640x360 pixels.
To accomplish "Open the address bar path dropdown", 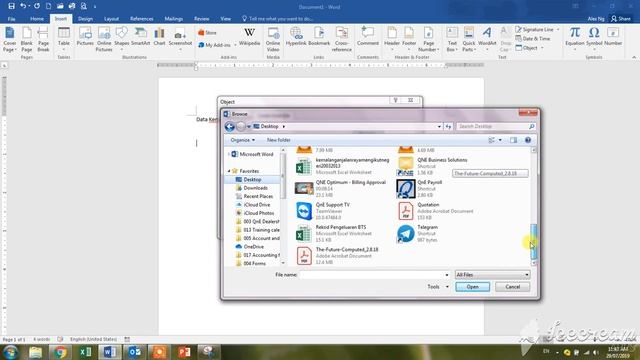I will click(439, 127).
